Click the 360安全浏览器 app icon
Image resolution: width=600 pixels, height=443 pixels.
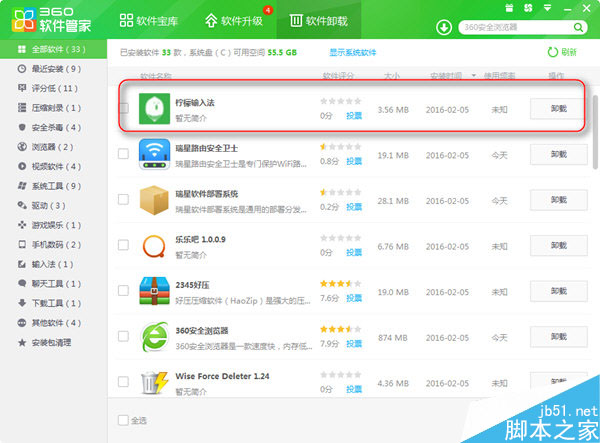(154, 337)
